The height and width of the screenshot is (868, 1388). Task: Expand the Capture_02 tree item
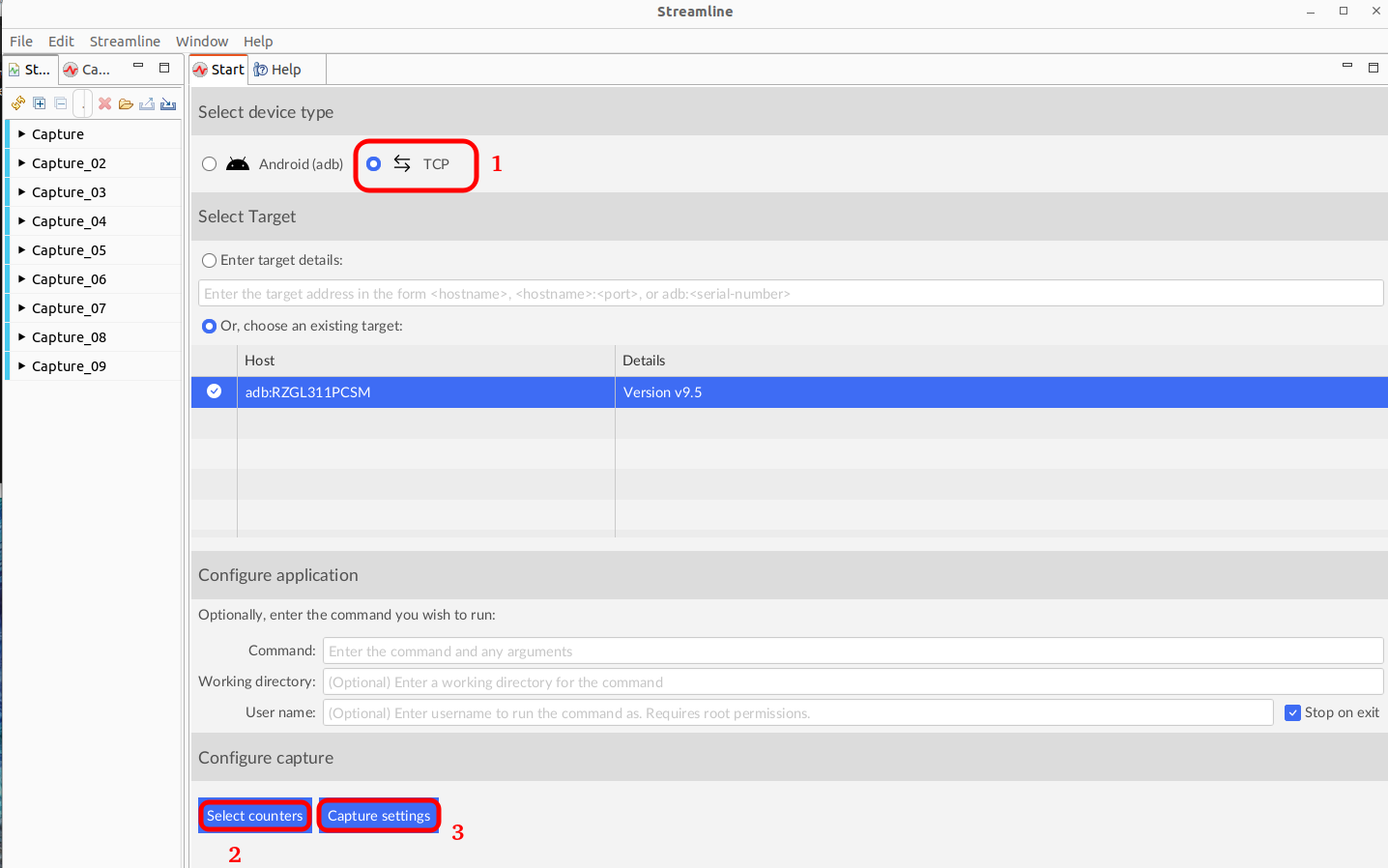click(x=21, y=163)
